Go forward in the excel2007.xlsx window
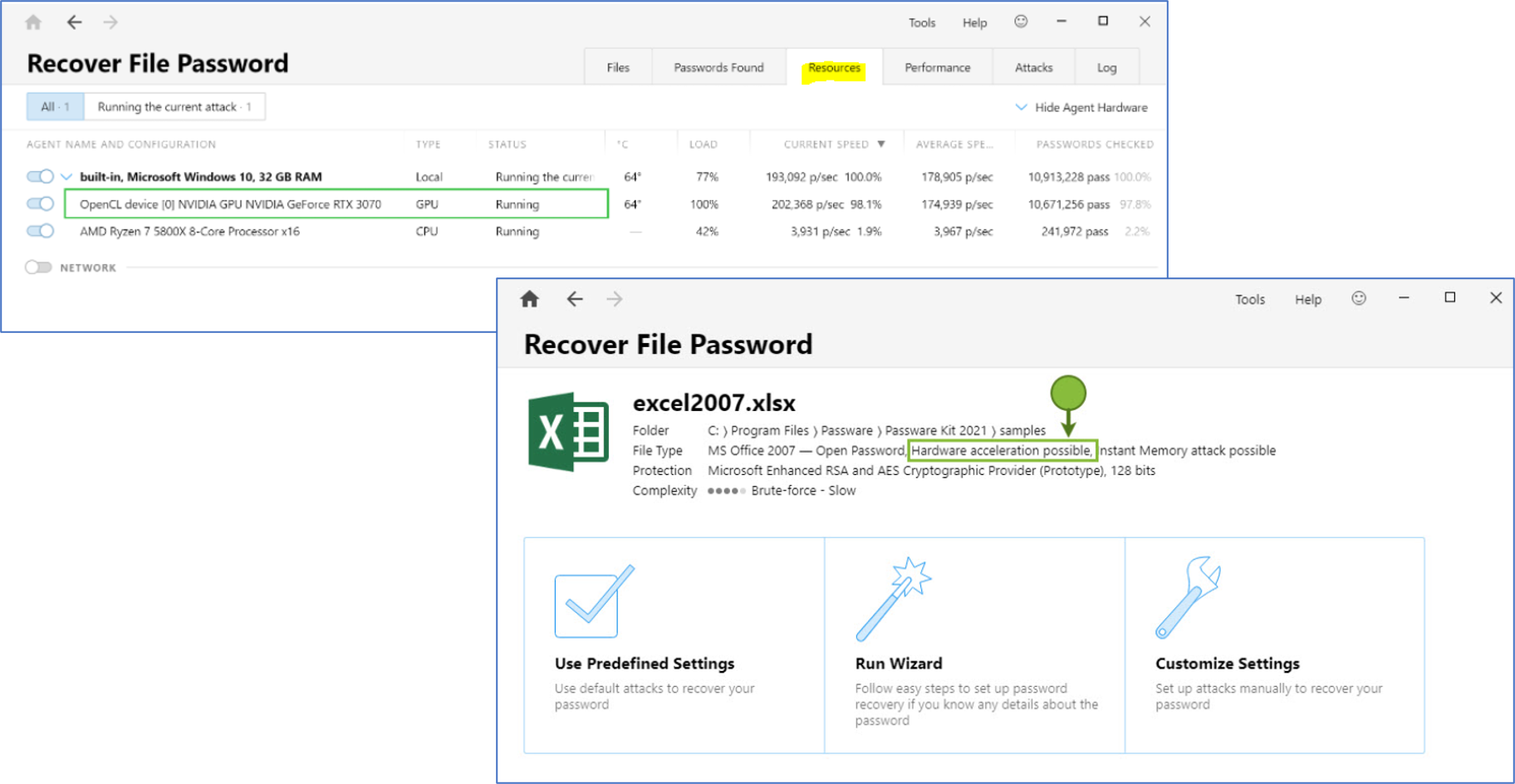 pyautogui.click(x=614, y=299)
